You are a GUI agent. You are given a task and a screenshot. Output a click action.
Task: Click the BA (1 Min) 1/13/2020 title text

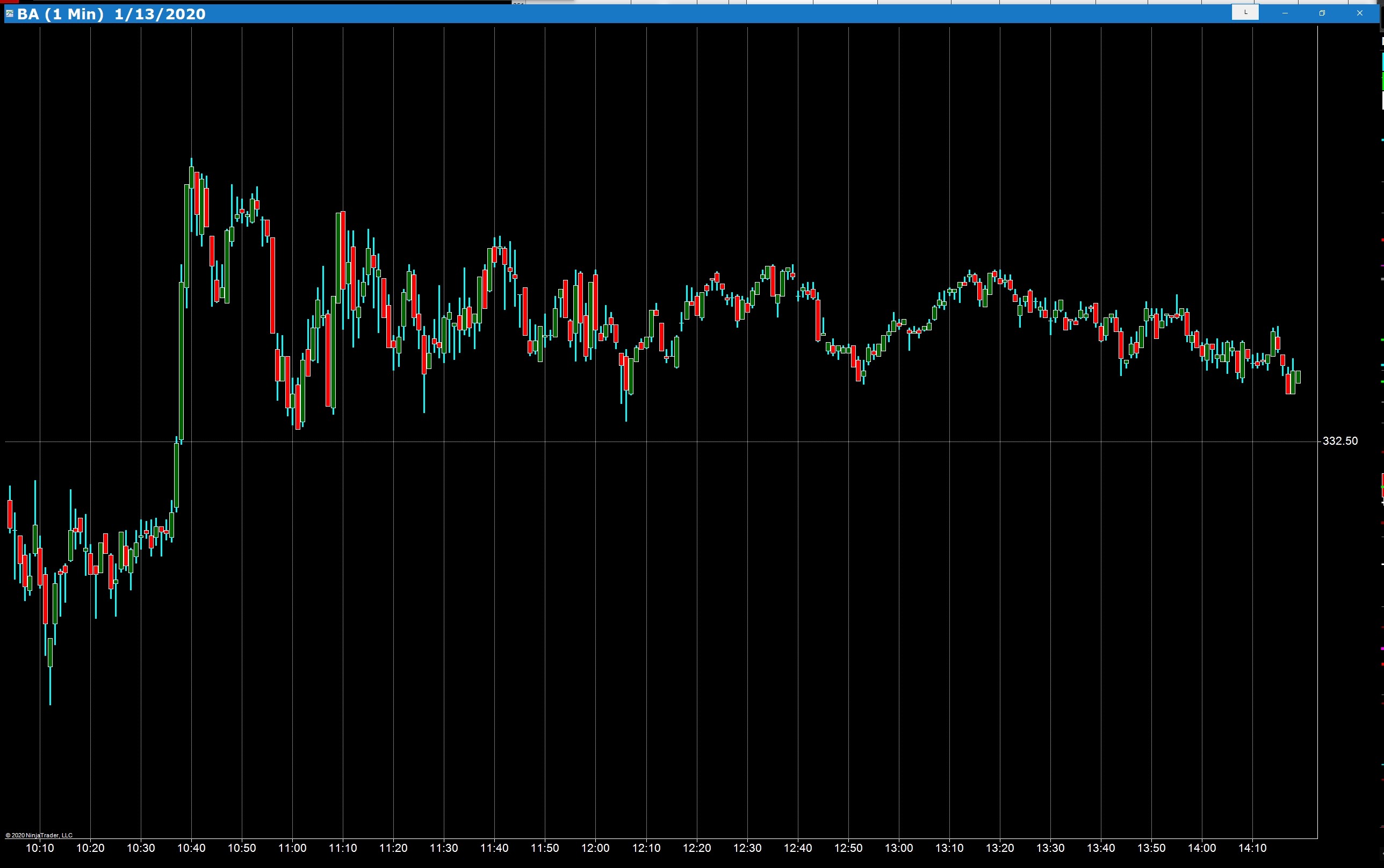(x=111, y=14)
